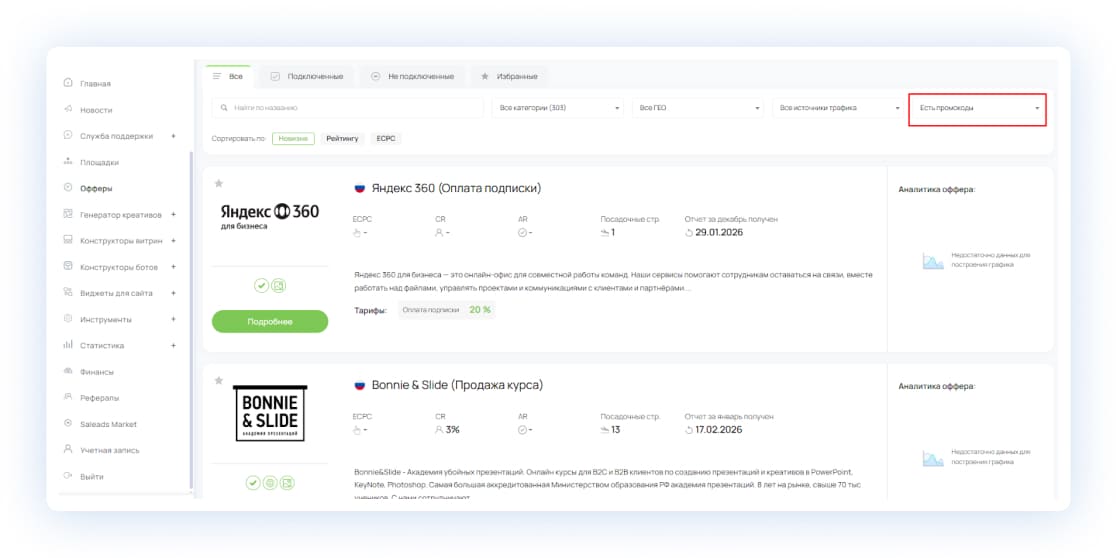Select sorting by Новизне
Image resolution: width=1116 pixels, height=558 pixels.
coord(294,139)
